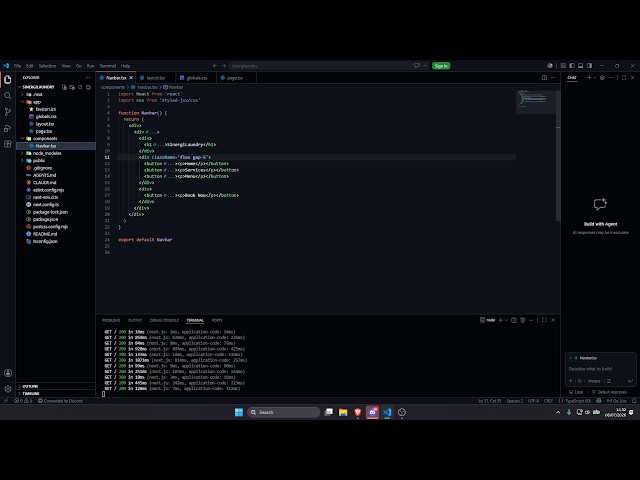Image resolution: width=640 pixels, height=480 pixels.
Task: Toggle the Primary Side Bar visibility
Action: pyautogui.click(x=572, y=66)
